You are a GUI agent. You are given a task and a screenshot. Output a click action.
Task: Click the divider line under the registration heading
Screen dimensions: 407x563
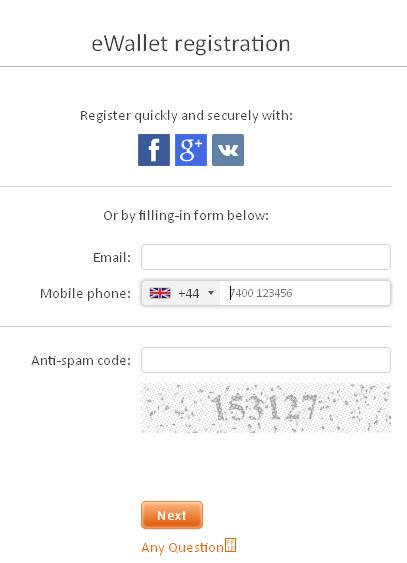click(204, 66)
